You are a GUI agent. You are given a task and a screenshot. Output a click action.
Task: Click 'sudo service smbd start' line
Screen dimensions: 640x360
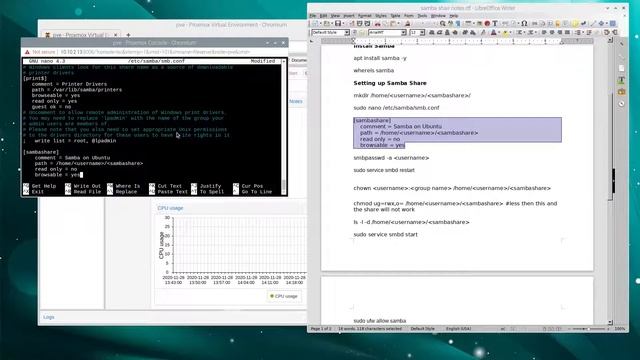coord(385,235)
